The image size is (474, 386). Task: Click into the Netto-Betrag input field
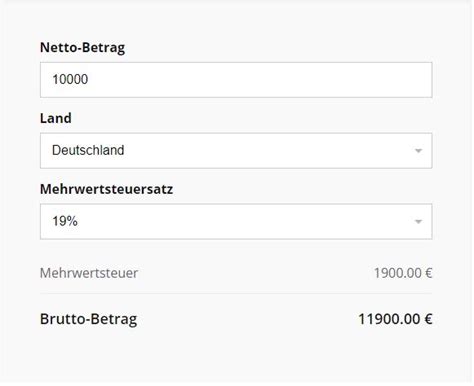tap(236, 80)
